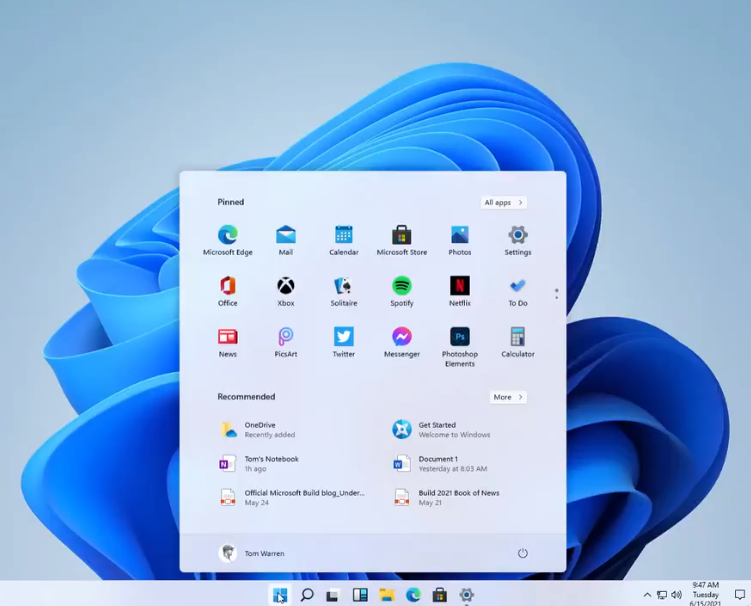Open Microsoft Store pinned tile

pyautogui.click(x=402, y=240)
